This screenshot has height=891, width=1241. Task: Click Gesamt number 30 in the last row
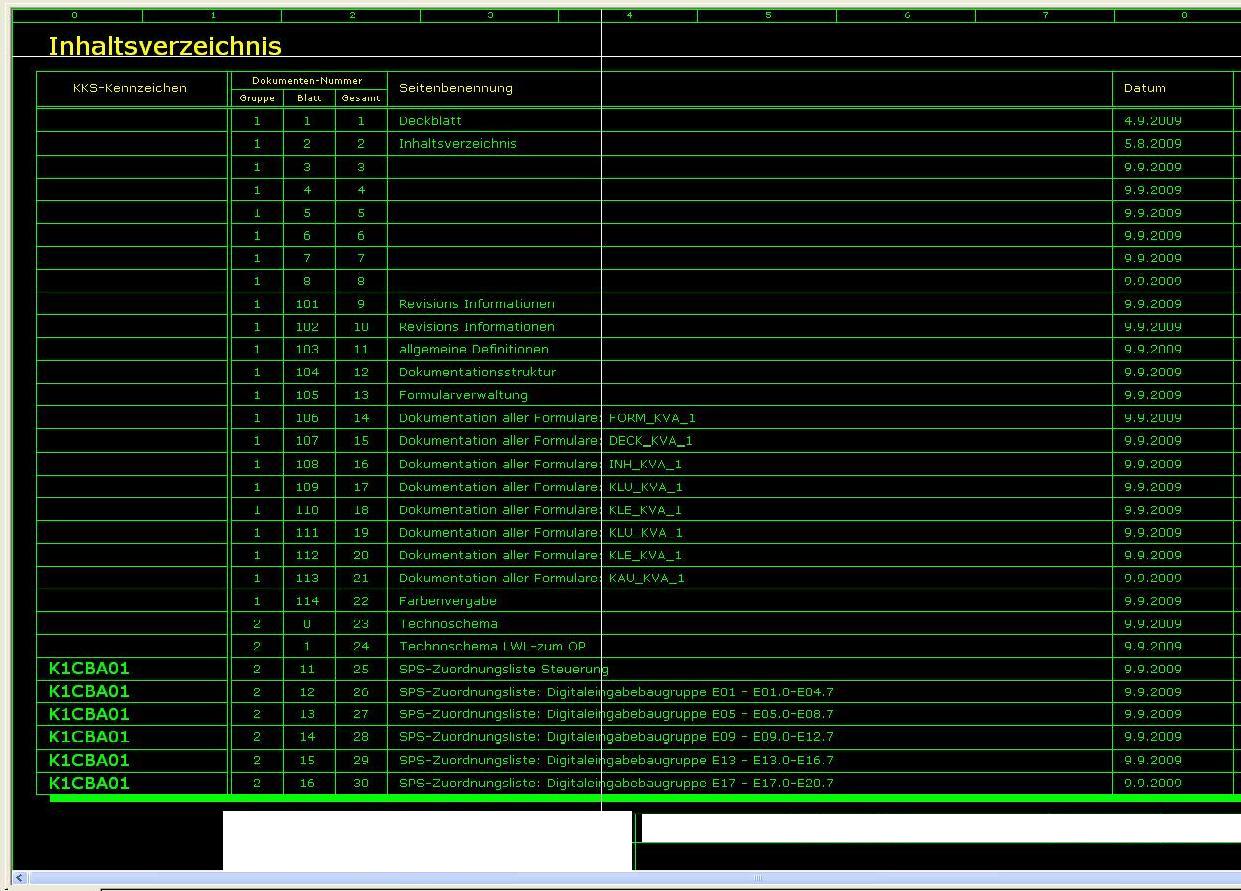pyautogui.click(x=361, y=783)
